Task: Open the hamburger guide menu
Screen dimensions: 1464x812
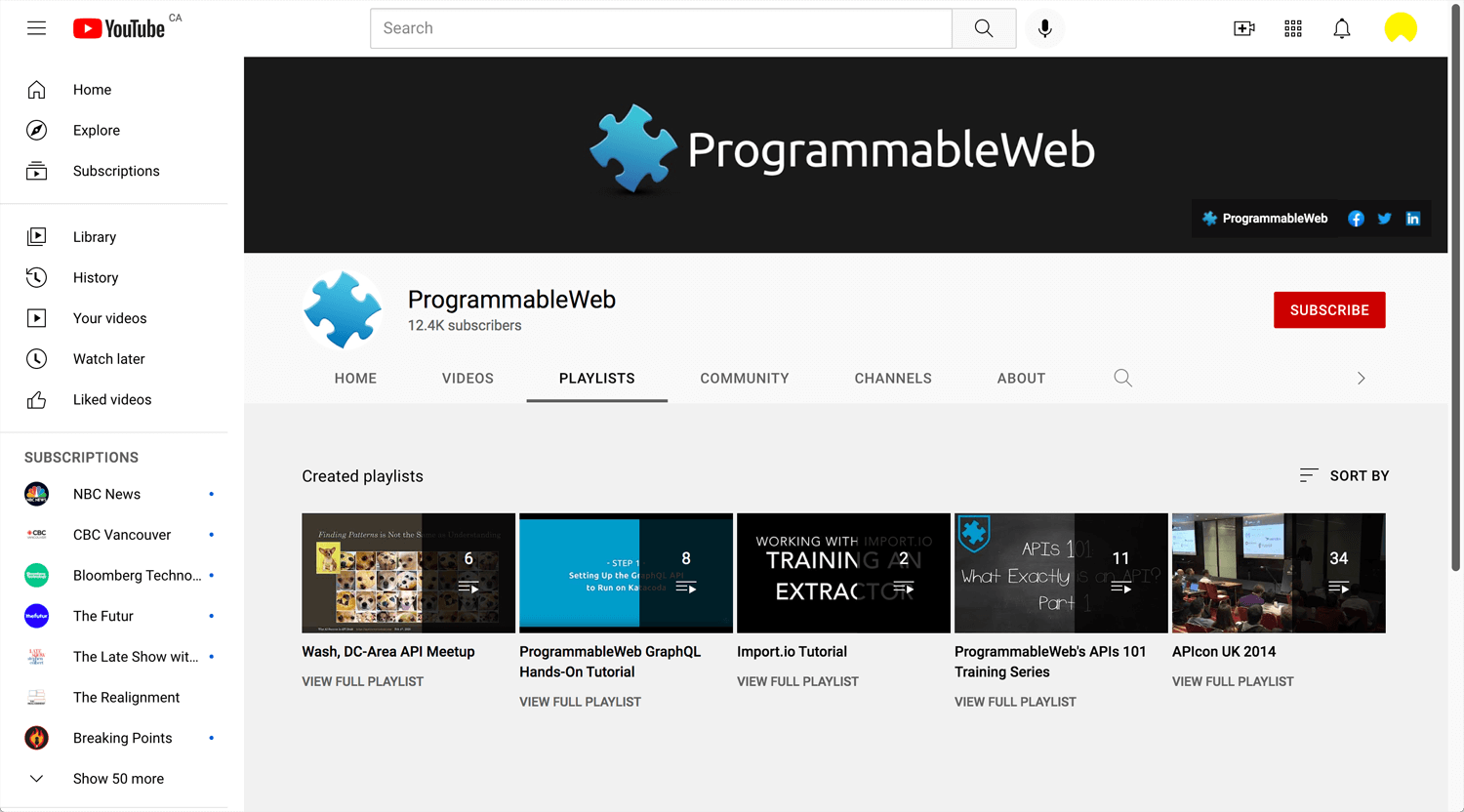Action: (x=36, y=28)
